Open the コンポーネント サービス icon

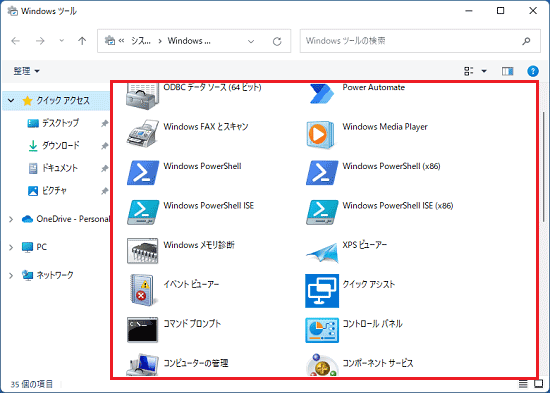pyautogui.click(x=322, y=365)
